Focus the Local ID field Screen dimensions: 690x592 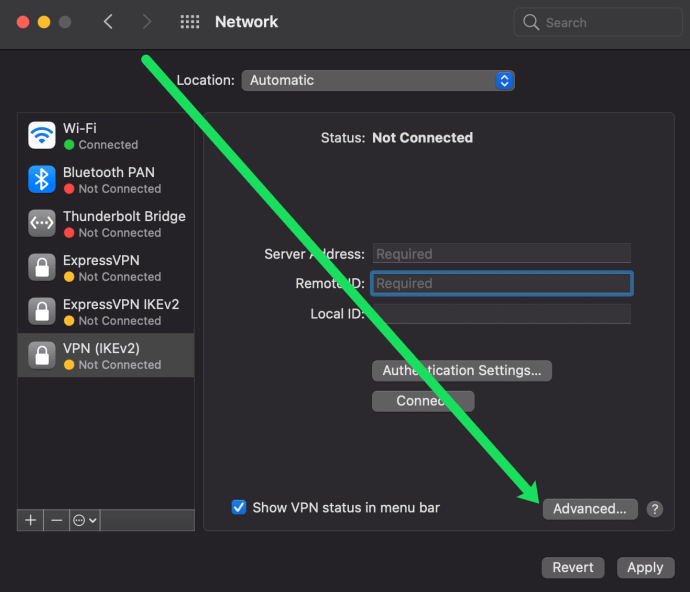(502, 314)
